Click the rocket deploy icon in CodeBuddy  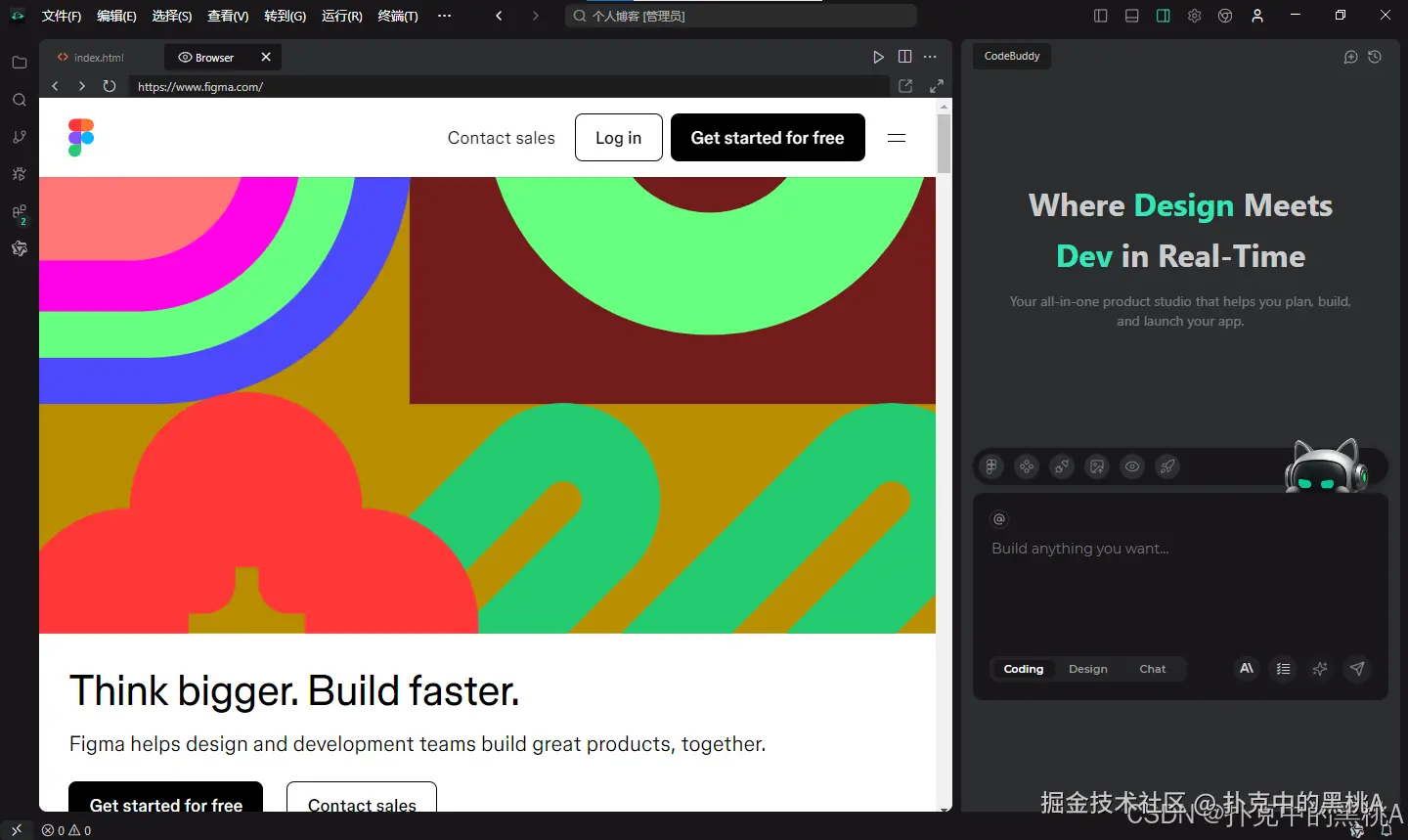point(1167,466)
